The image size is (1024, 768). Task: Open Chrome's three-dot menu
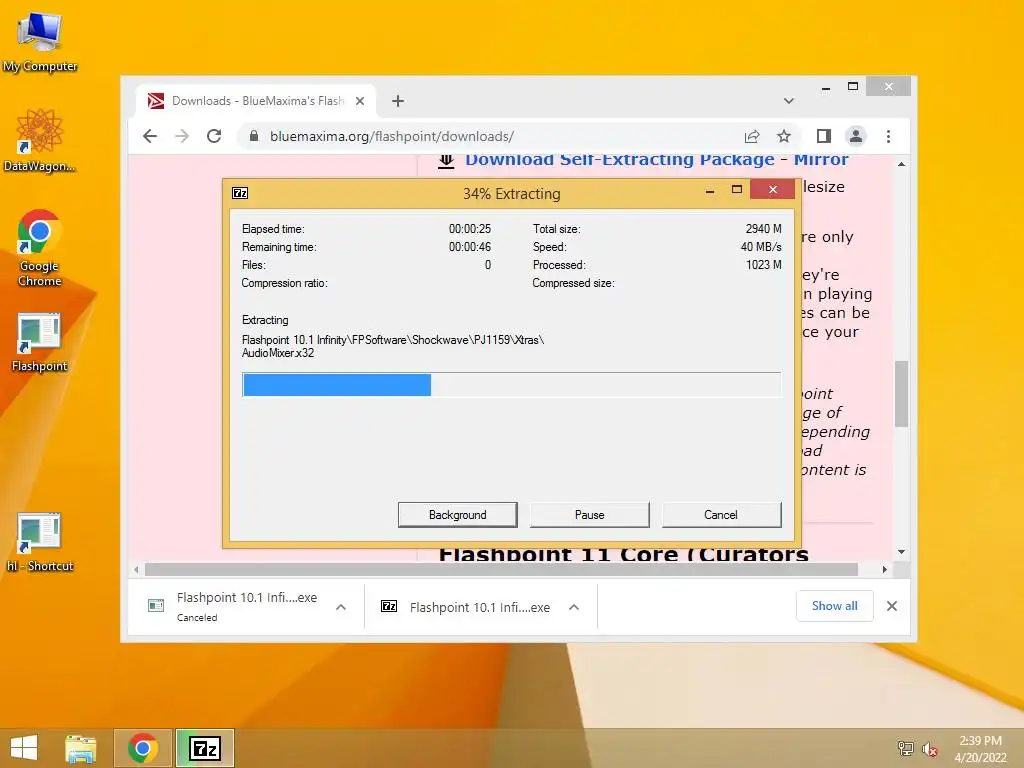888,136
